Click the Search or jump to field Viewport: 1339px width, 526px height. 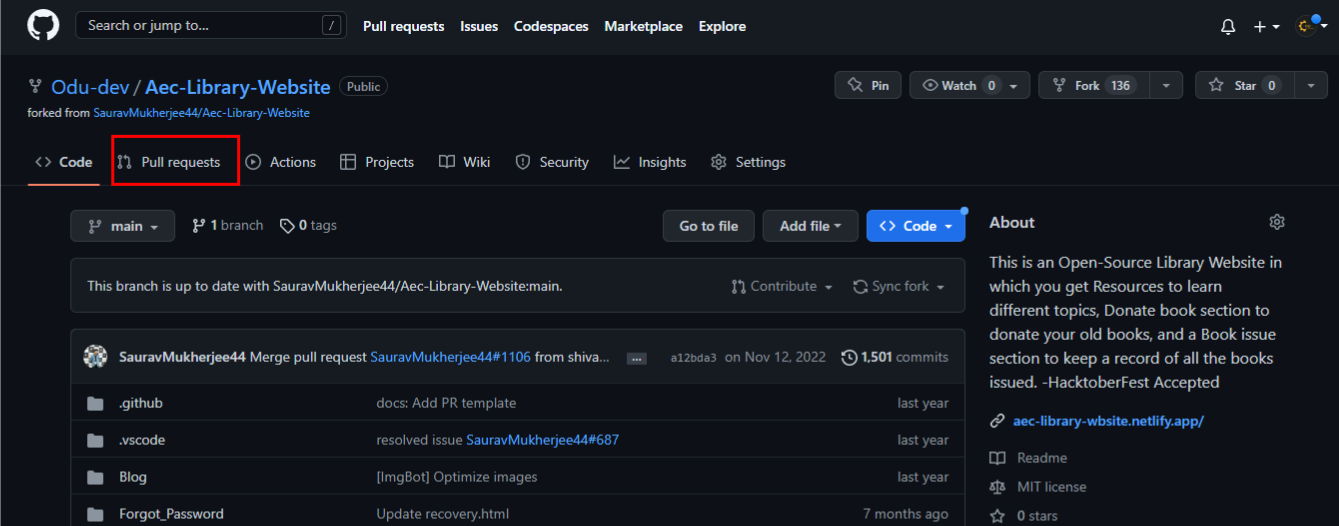(x=209, y=26)
